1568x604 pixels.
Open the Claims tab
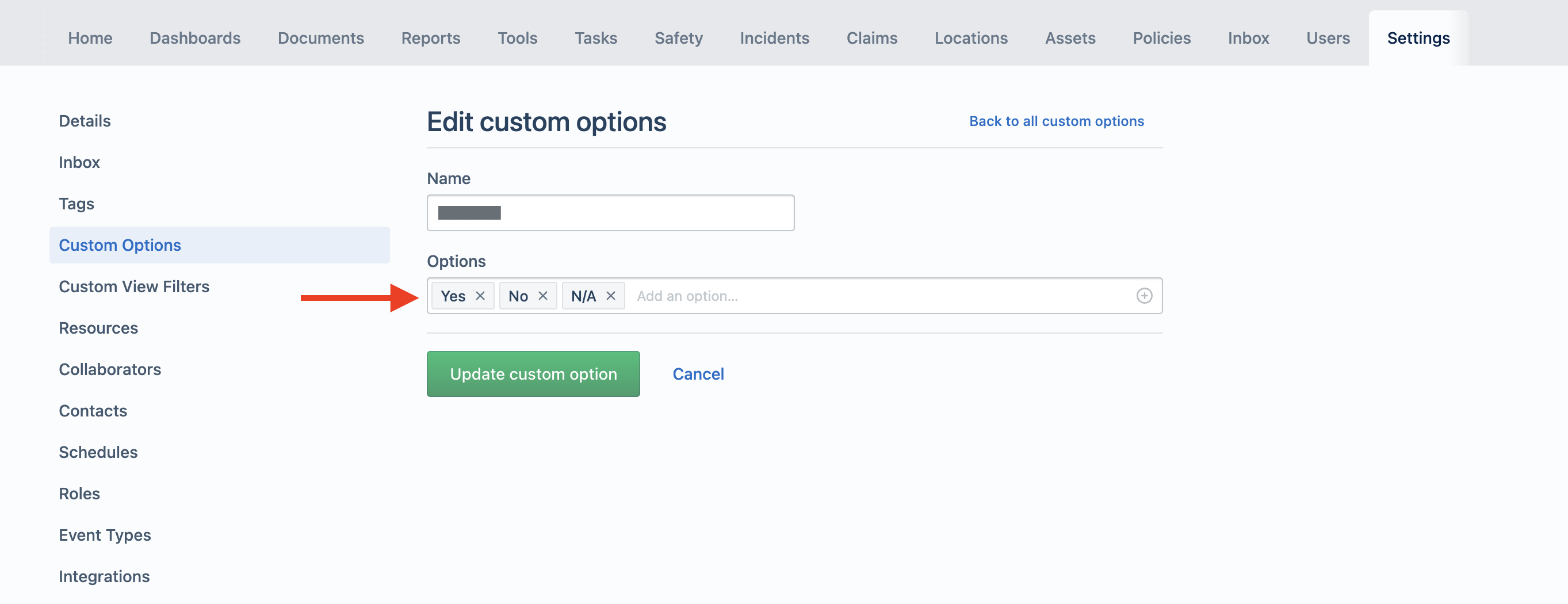(871, 38)
